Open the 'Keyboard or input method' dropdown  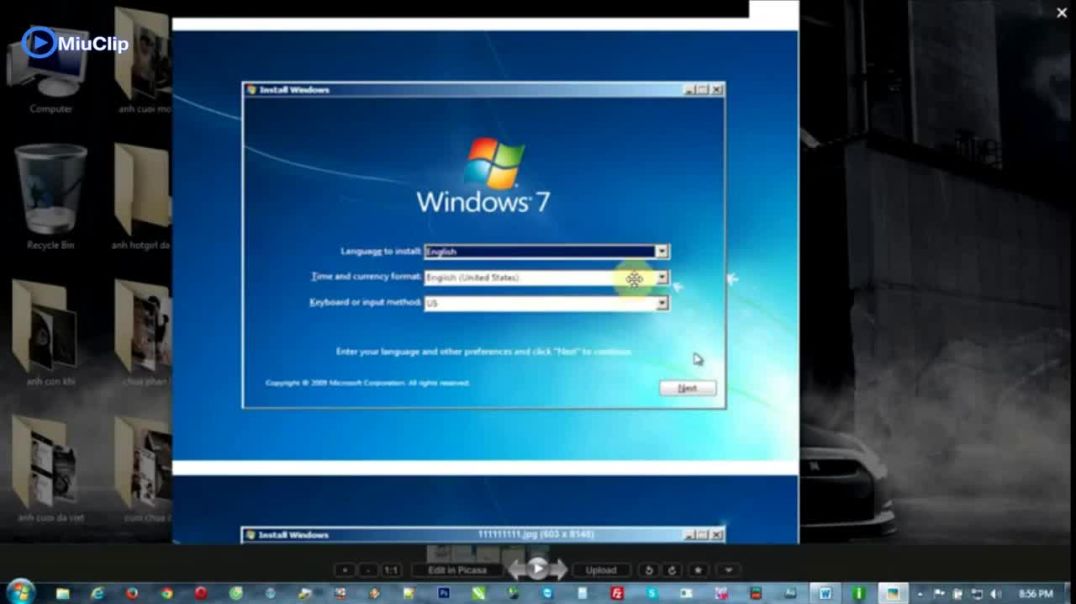pos(661,302)
